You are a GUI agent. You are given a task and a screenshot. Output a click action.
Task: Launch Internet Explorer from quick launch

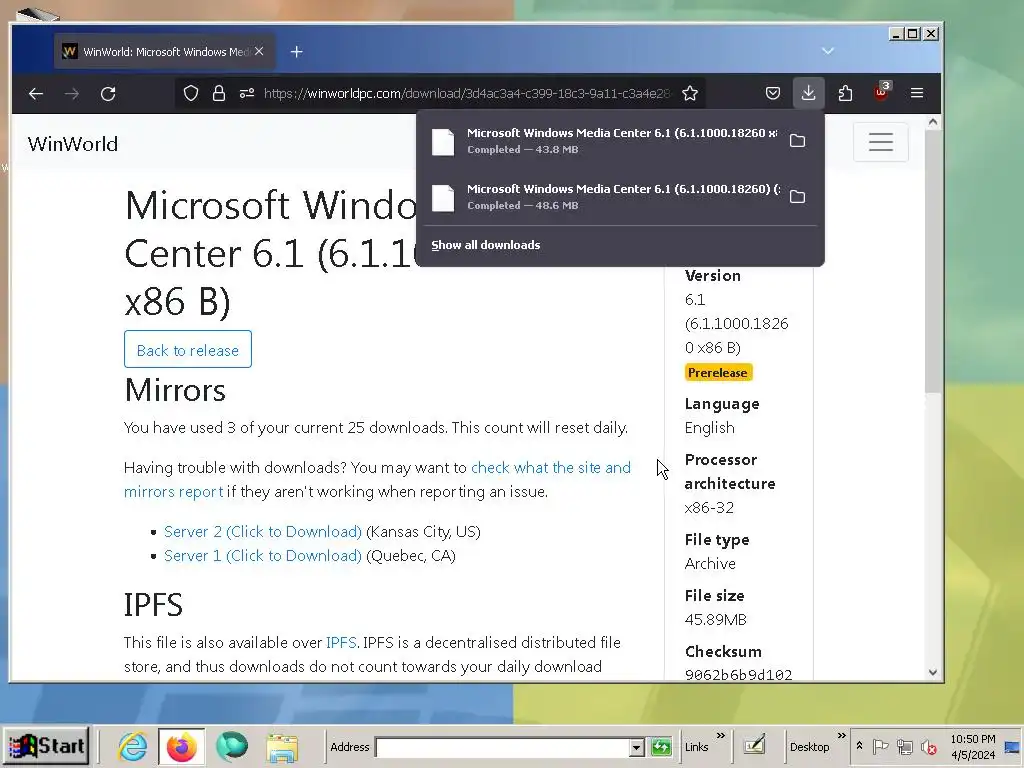tap(133, 746)
